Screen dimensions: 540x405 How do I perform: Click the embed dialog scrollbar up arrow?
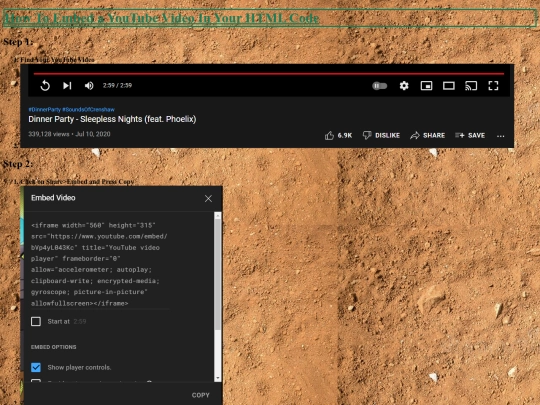coord(218,216)
